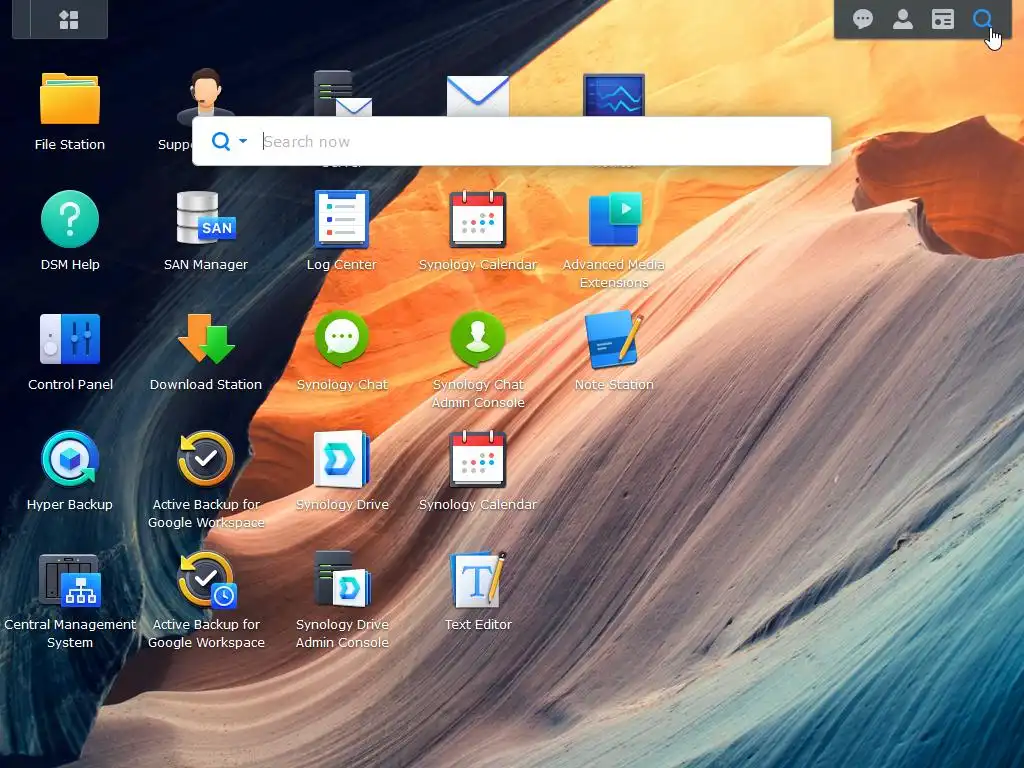Open the user options person icon
Viewport: 1024px width, 768px height.
(x=903, y=19)
